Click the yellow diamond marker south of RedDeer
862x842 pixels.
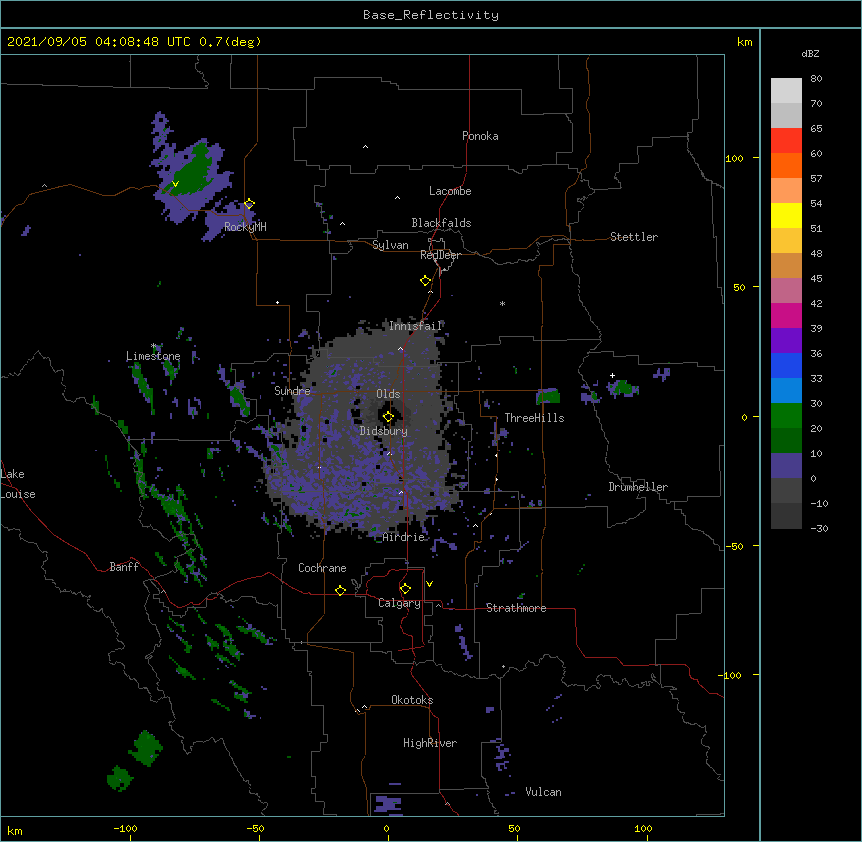coord(425,281)
